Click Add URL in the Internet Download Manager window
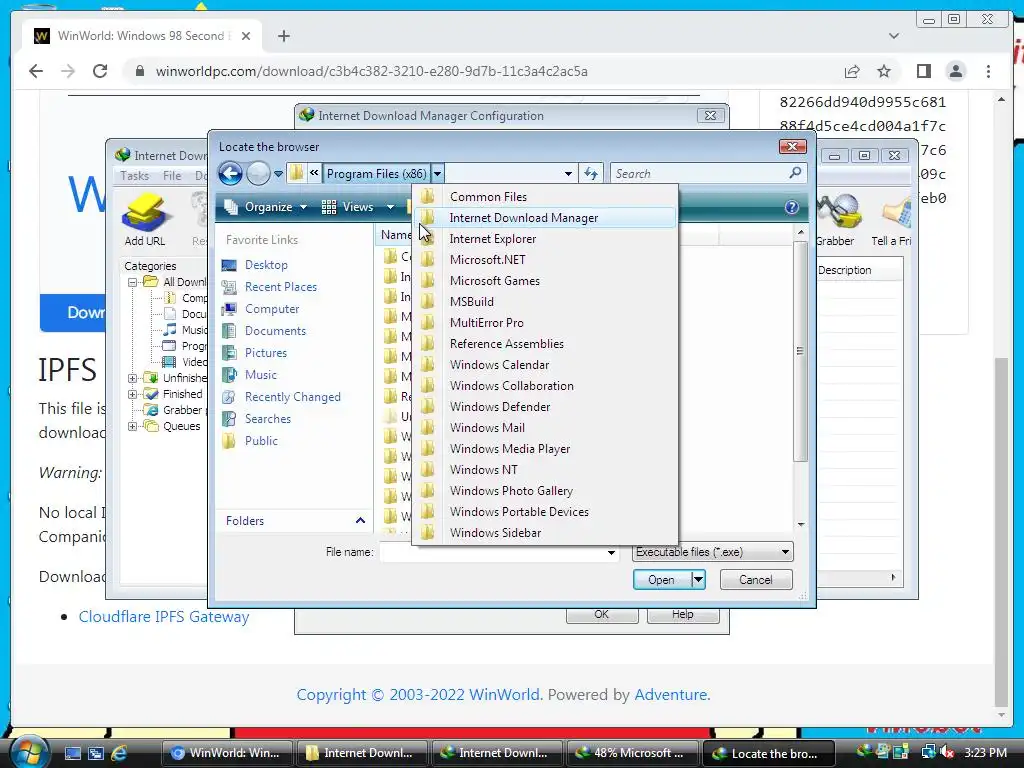The image size is (1024, 768). [145, 220]
